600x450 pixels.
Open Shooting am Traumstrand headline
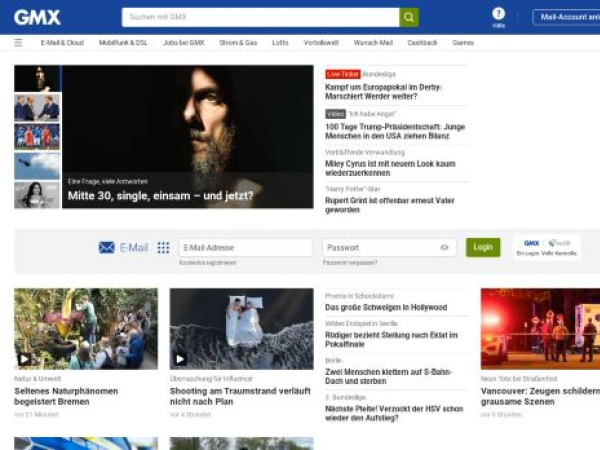click(240, 396)
